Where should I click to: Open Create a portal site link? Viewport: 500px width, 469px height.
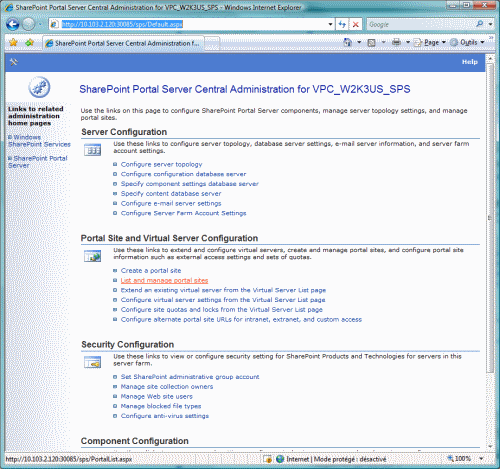coord(151,271)
